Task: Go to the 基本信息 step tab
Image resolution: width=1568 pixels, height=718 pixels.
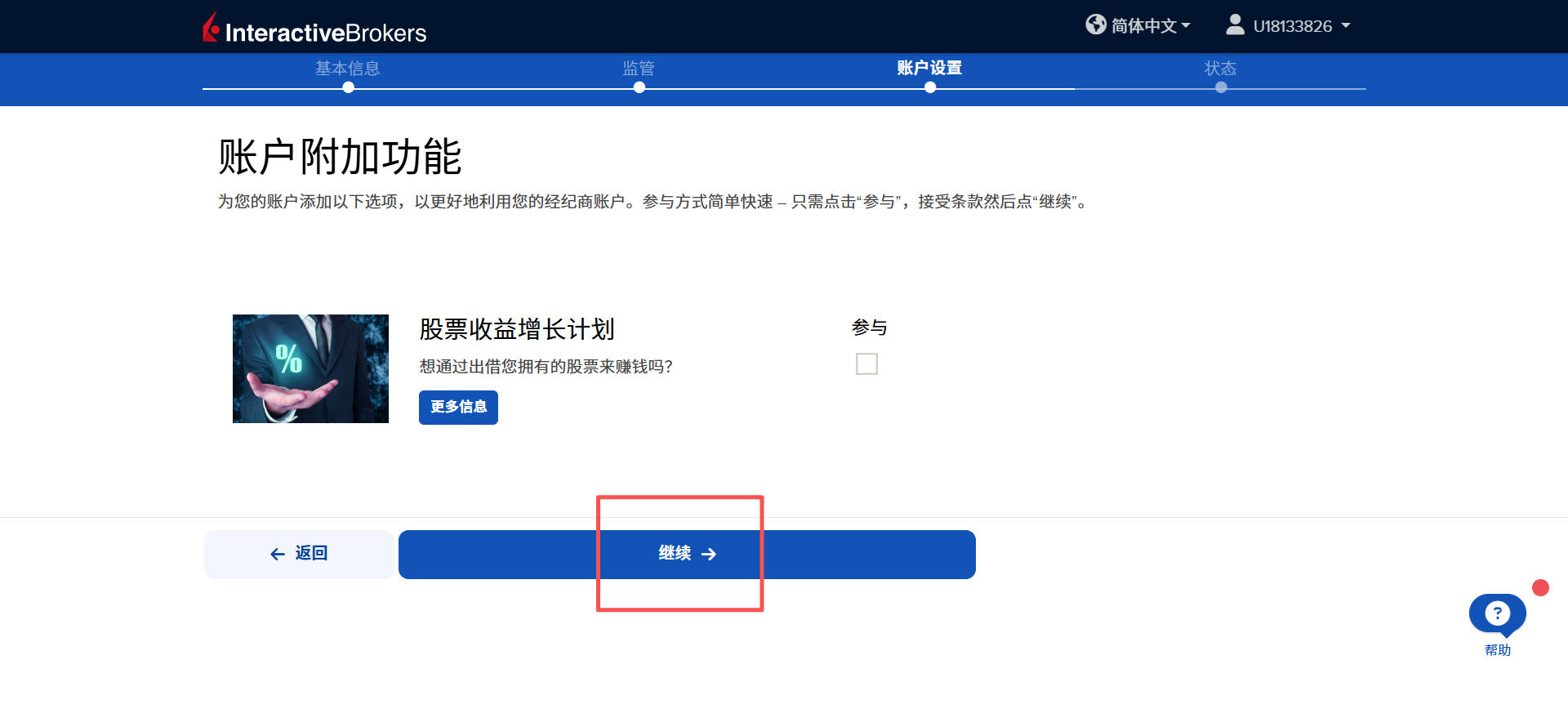Action: (x=348, y=69)
